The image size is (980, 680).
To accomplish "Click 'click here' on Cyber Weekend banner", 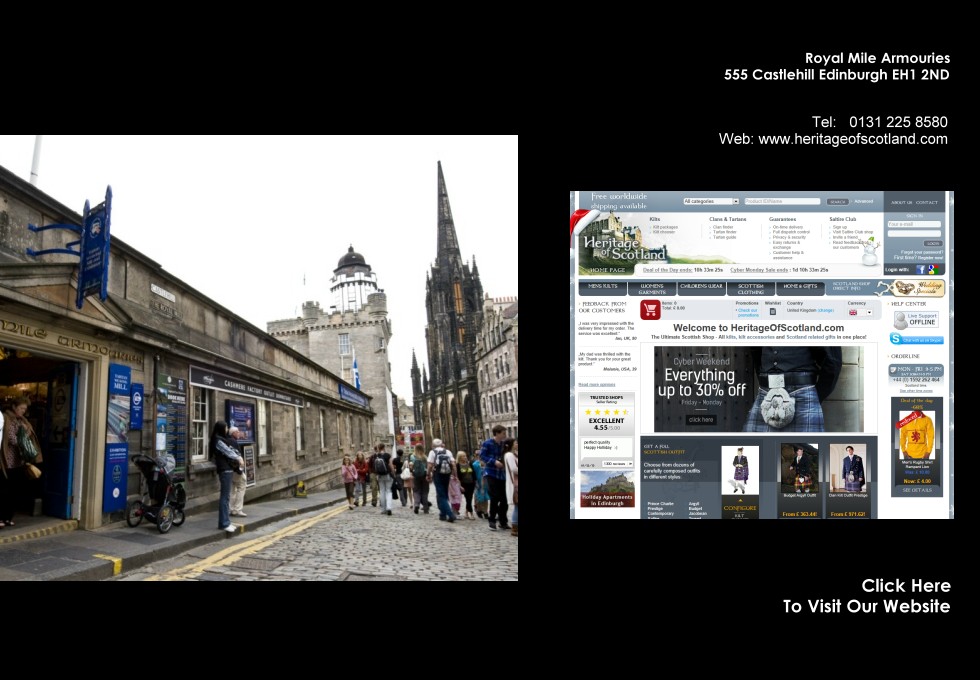I will (x=701, y=419).
